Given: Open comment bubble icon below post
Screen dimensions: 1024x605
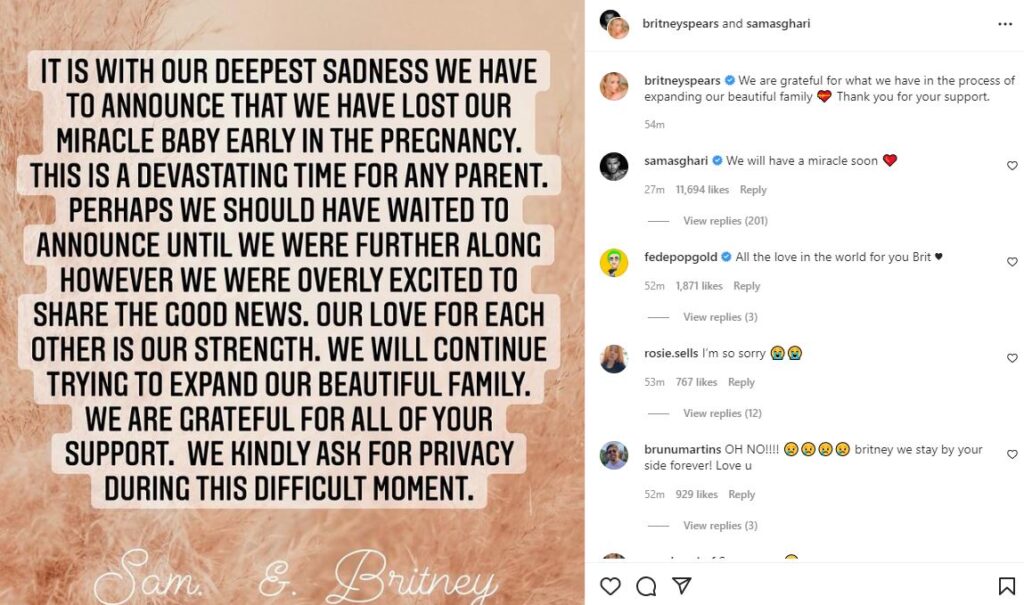Looking at the screenshot, I should point(646,586).
